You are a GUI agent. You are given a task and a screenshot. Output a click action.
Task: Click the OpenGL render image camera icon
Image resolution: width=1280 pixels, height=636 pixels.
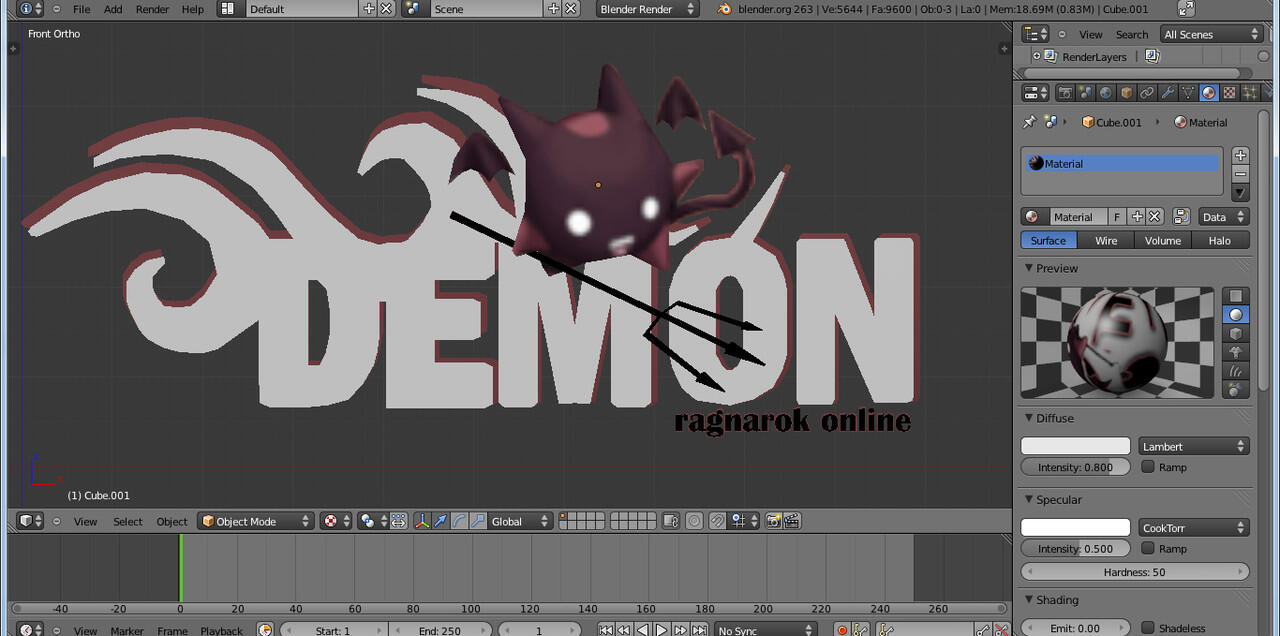tap(774, 521)
